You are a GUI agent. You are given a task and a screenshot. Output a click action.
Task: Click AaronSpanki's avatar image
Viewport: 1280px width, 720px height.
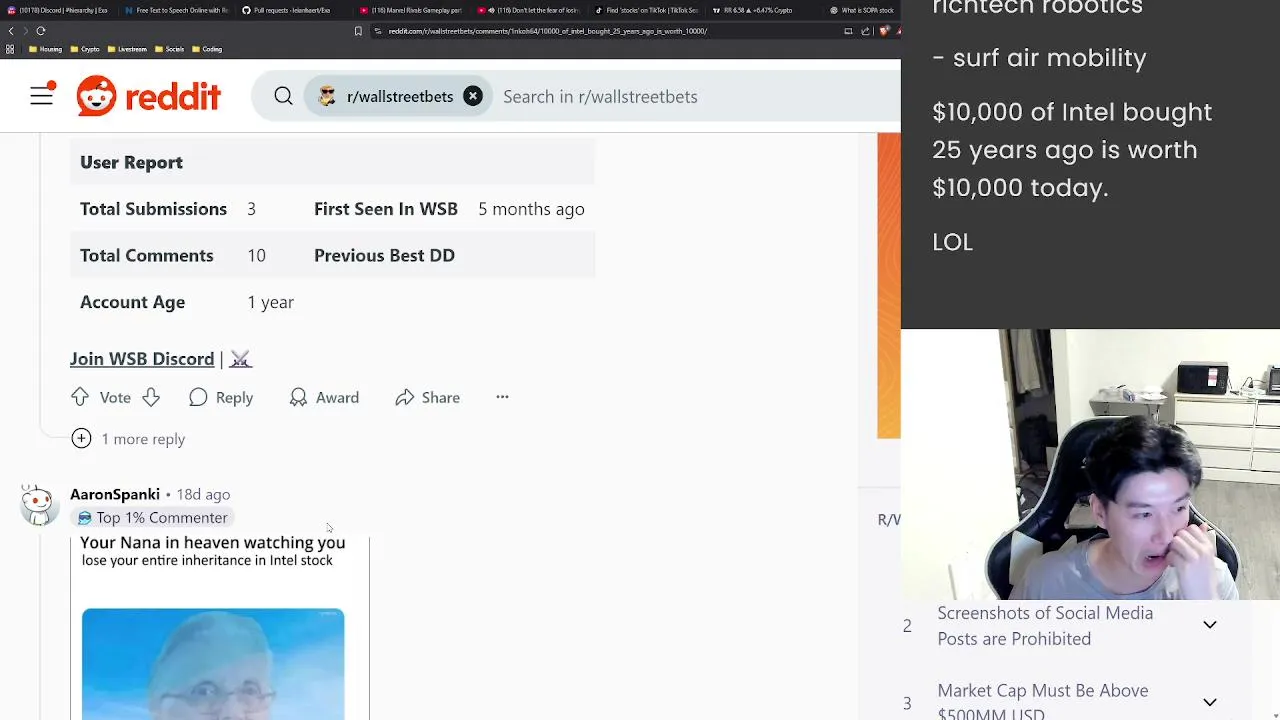pyautogui.click(x=38, y=505)
